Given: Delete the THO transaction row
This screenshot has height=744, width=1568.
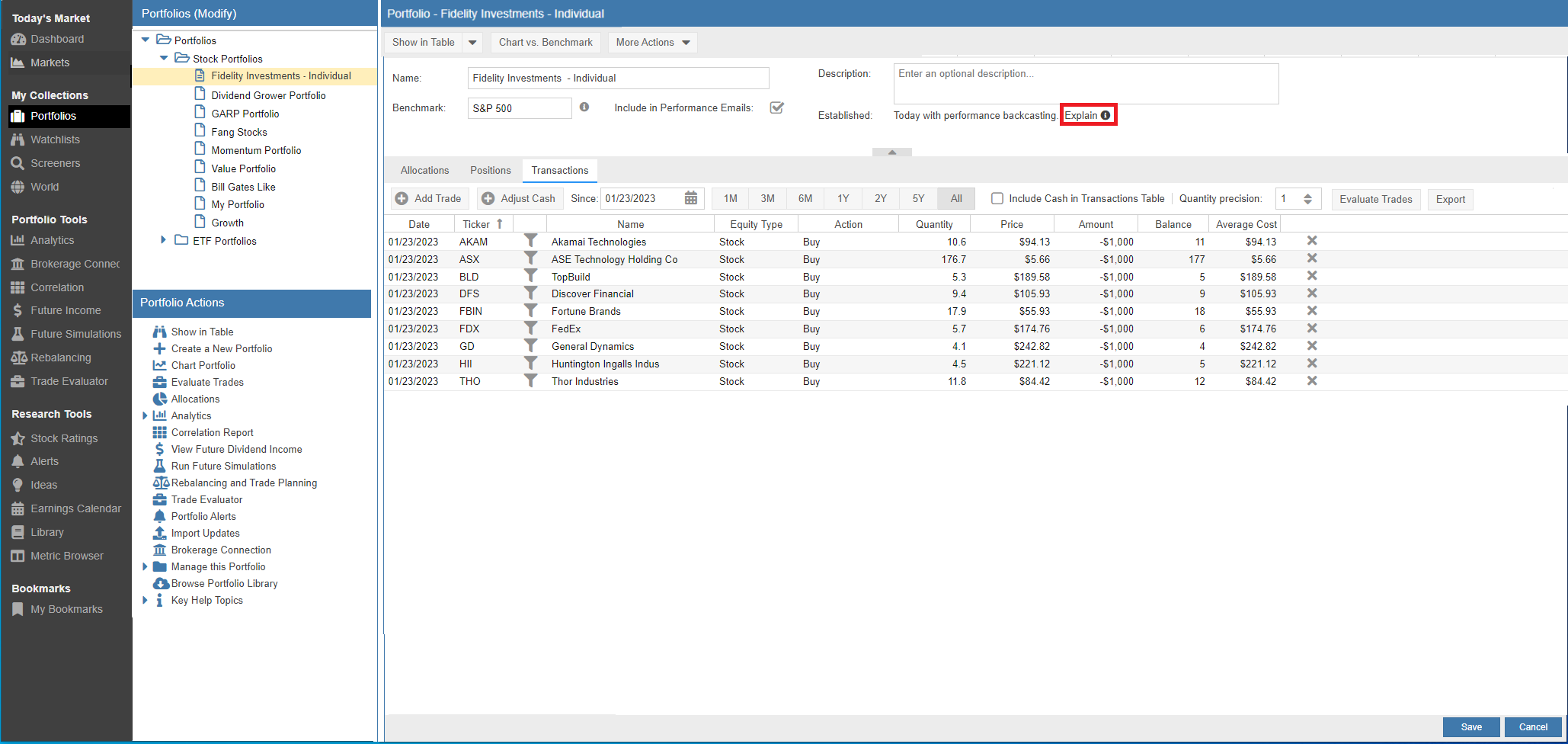Looking at the screenshot, I should click(1312, 381).
